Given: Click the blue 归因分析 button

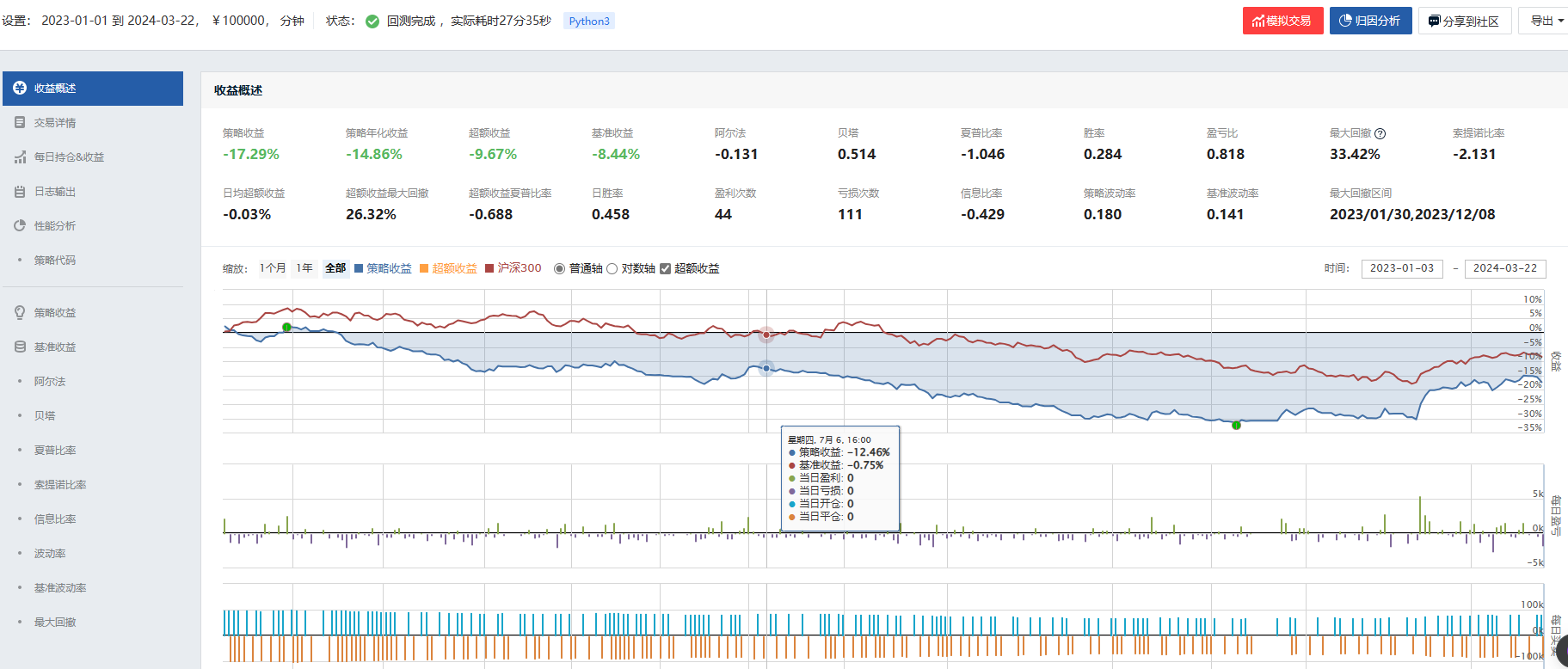Looking at the screenshot, I should [1370, 21].
